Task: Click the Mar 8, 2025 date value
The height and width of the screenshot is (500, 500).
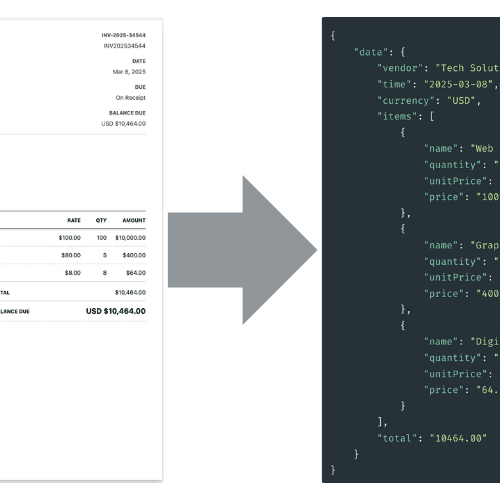Action: click(129, 72)
